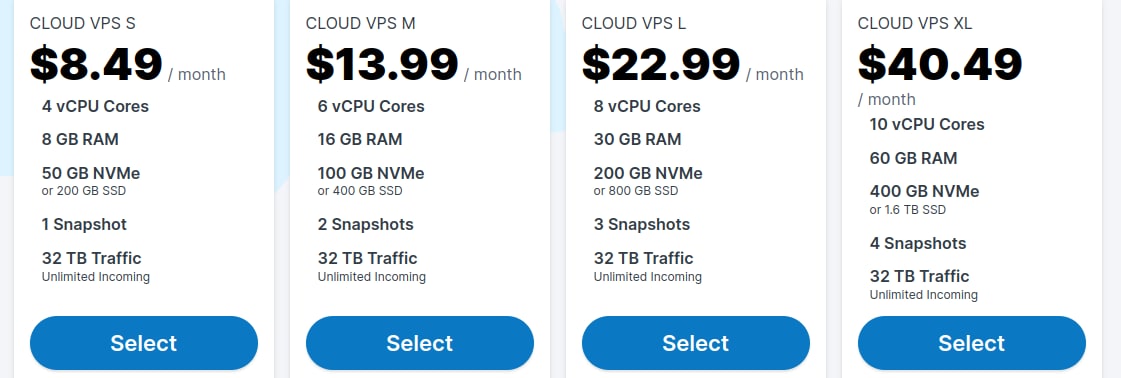Click the $22.99 monthly price

[x=661, y=64]
